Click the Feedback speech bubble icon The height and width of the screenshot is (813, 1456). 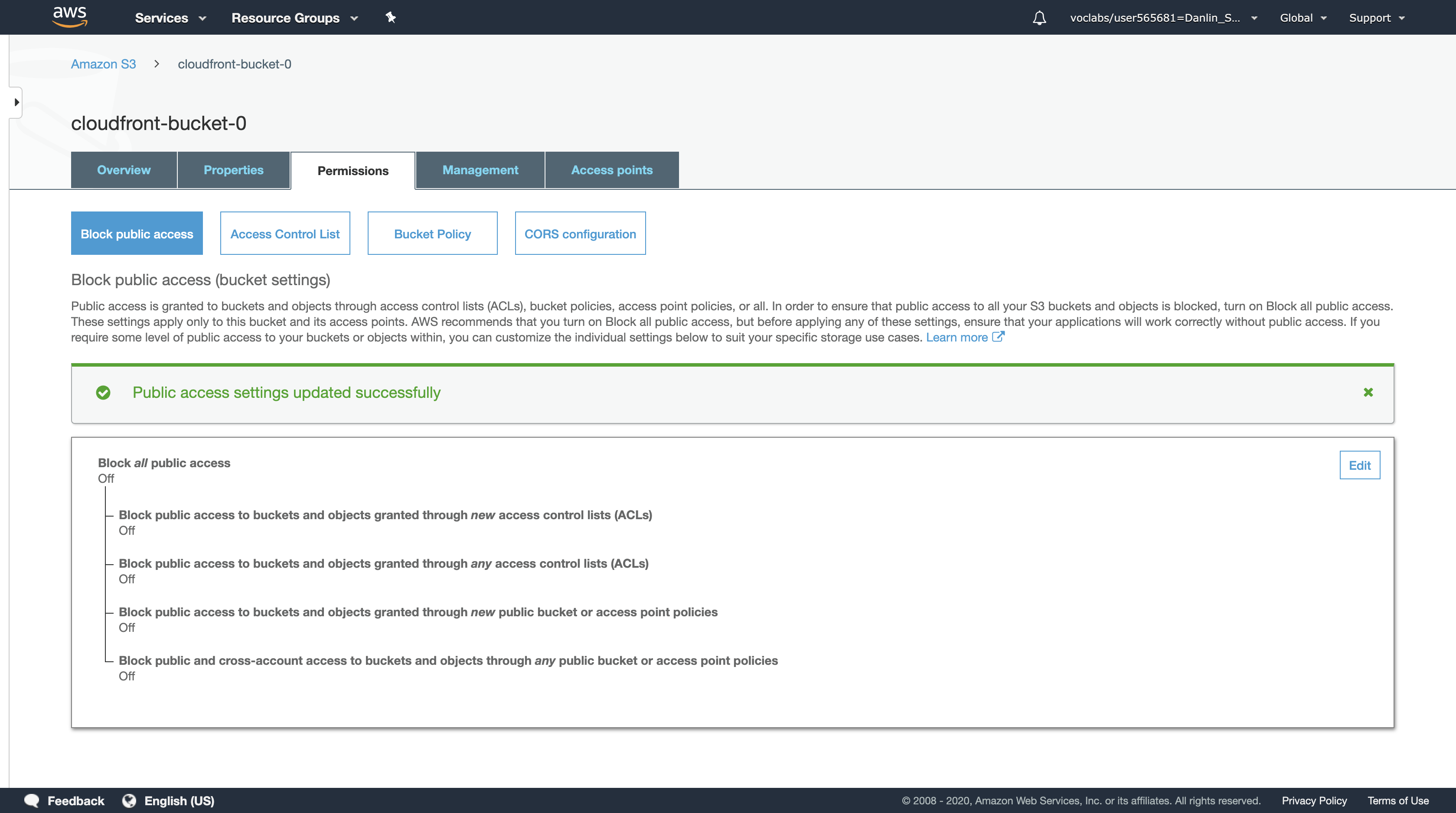pos(32,800)
